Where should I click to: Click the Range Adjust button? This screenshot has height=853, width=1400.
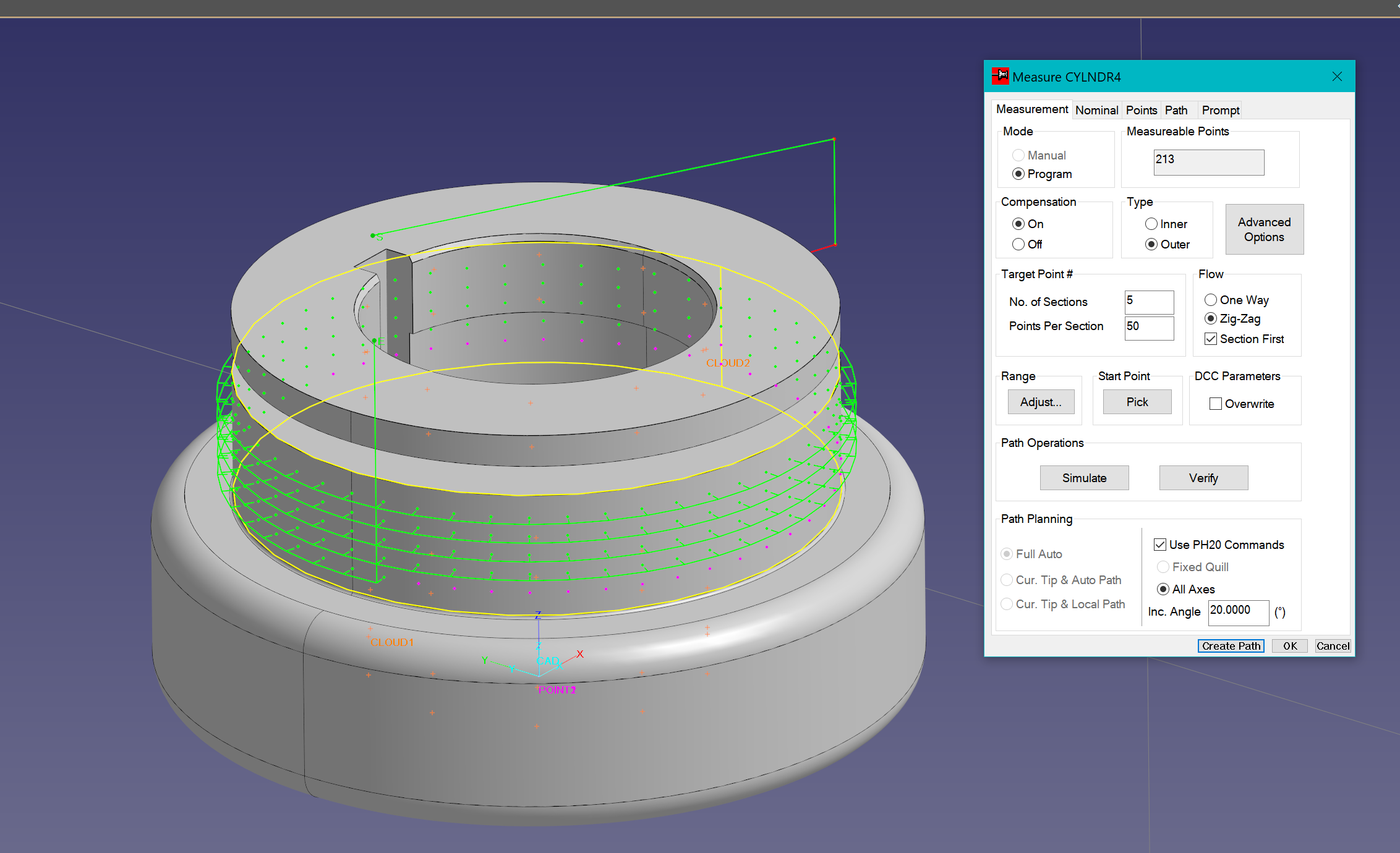click(1041, 402)
